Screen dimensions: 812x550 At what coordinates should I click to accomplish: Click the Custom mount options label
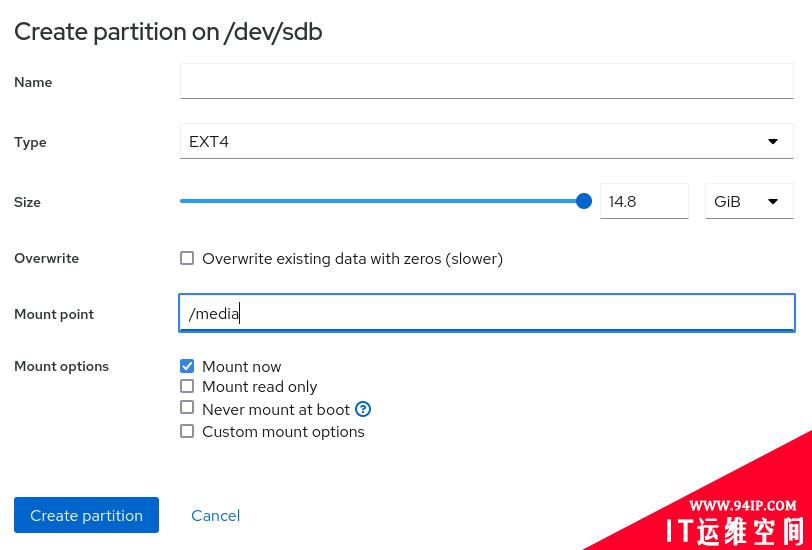point(283,432)
